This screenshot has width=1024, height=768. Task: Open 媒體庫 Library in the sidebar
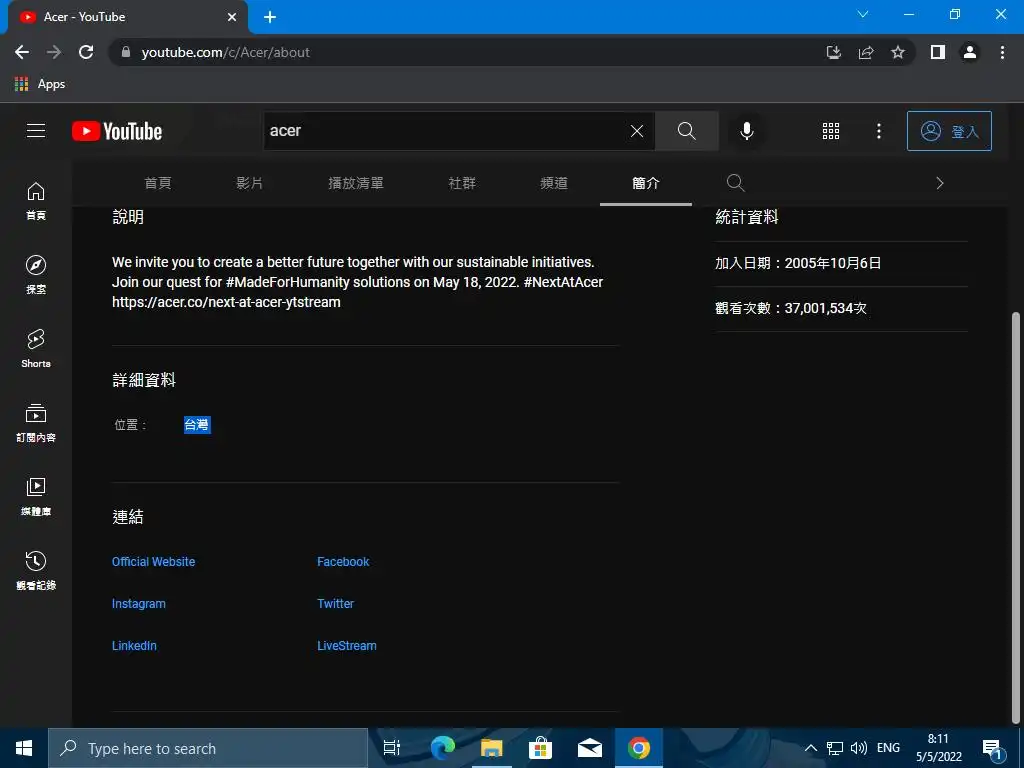click(x=36, y=496)
